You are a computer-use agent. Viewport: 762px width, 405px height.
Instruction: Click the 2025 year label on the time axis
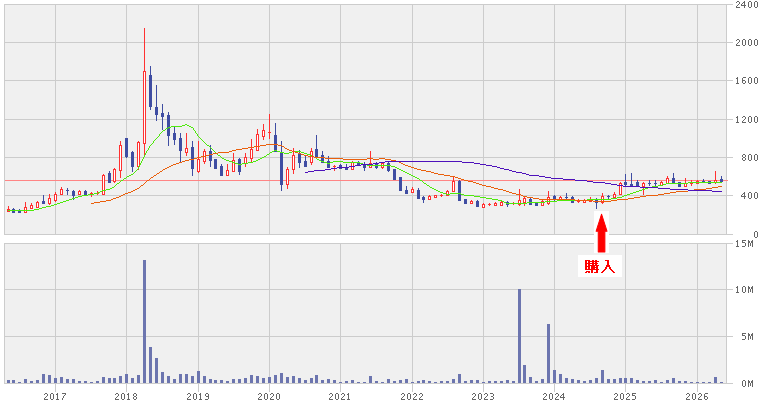pyautogui.click(x=625, y=397)
